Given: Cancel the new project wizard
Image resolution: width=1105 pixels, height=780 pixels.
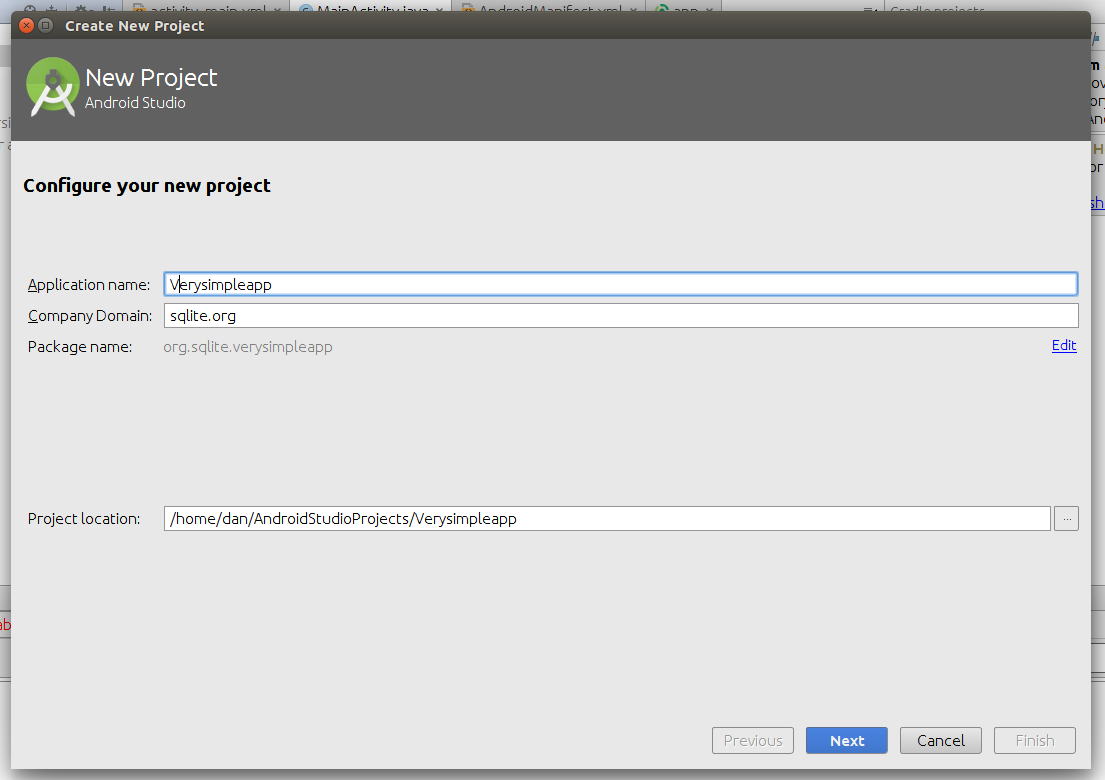Looking at the screenshot, I should click(940, 741).
